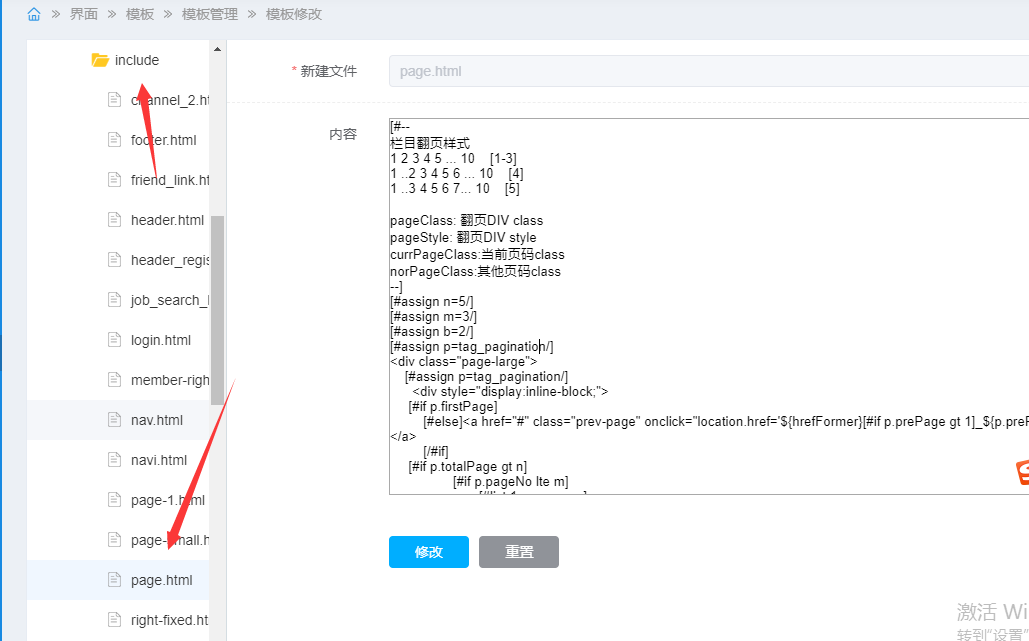This screenshot has width=1029, height=641.
Task: Open right-fixed template file
Action: click(170, 620)
